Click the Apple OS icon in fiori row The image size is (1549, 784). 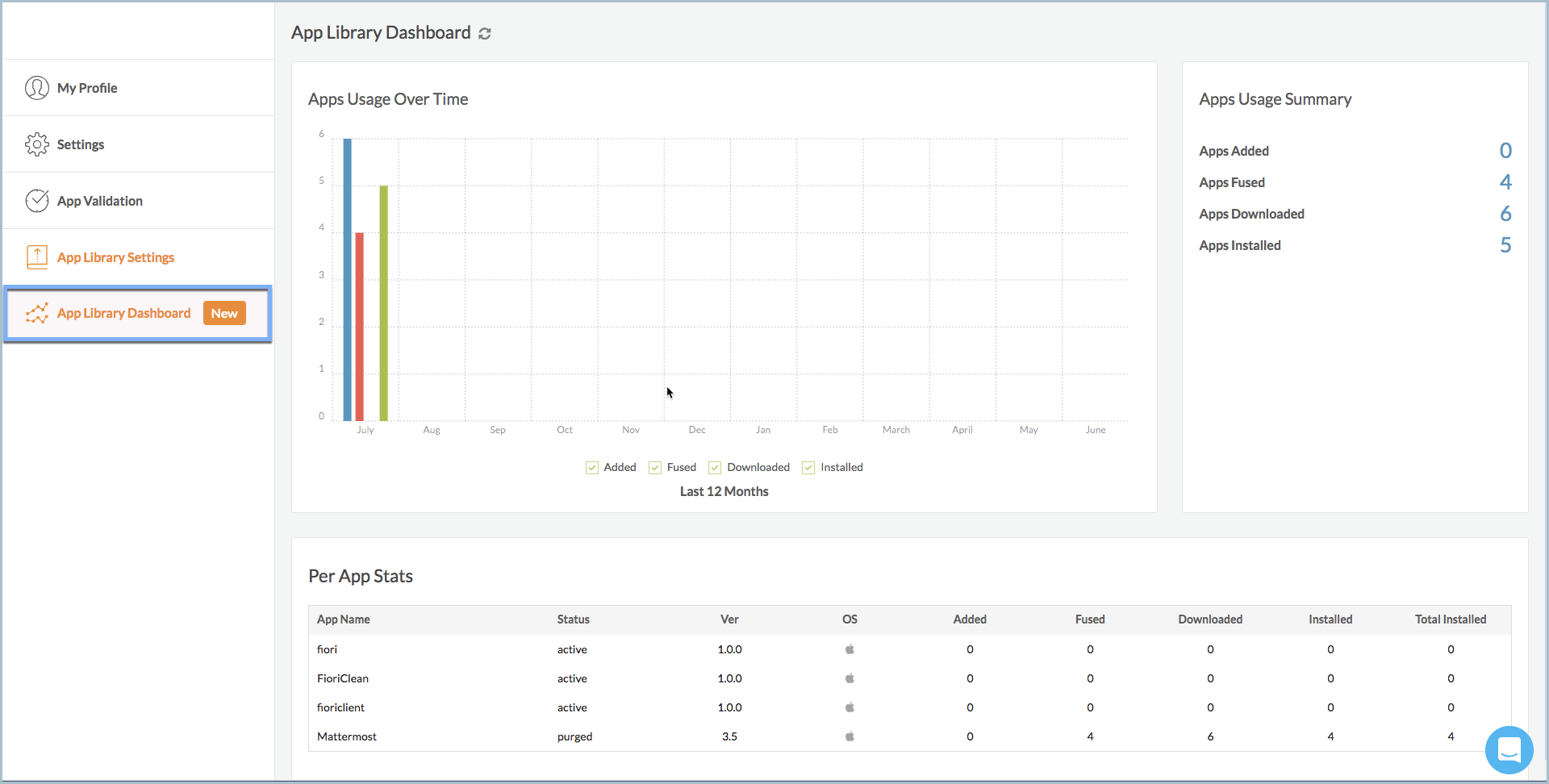[850, 649]
